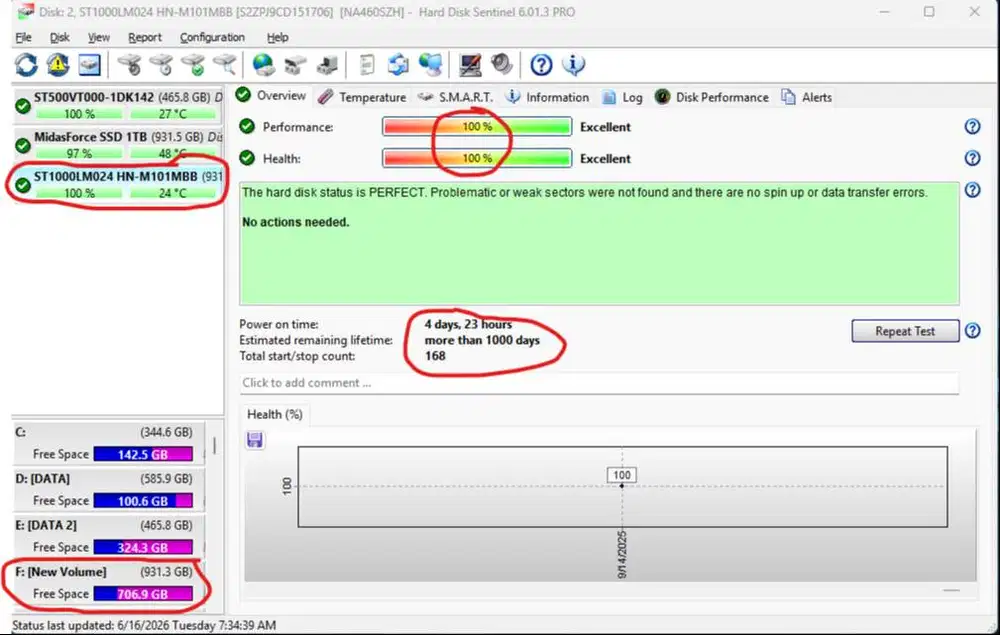Select the Health (%) graph tab
This screenshot has height=635, width=1000.
(x=275, y=414)
